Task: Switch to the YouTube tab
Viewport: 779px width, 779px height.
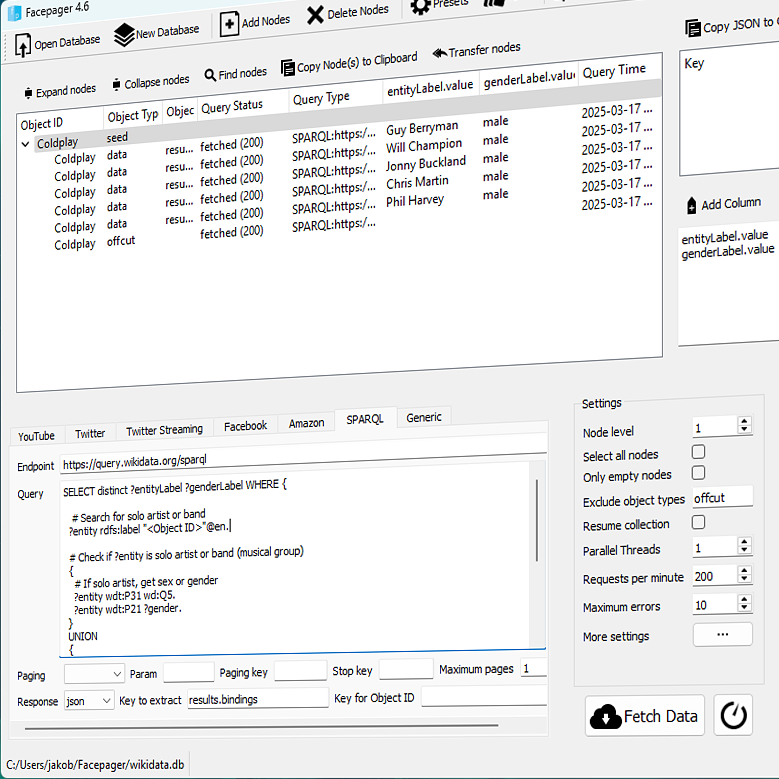Action: click(36, 436)
